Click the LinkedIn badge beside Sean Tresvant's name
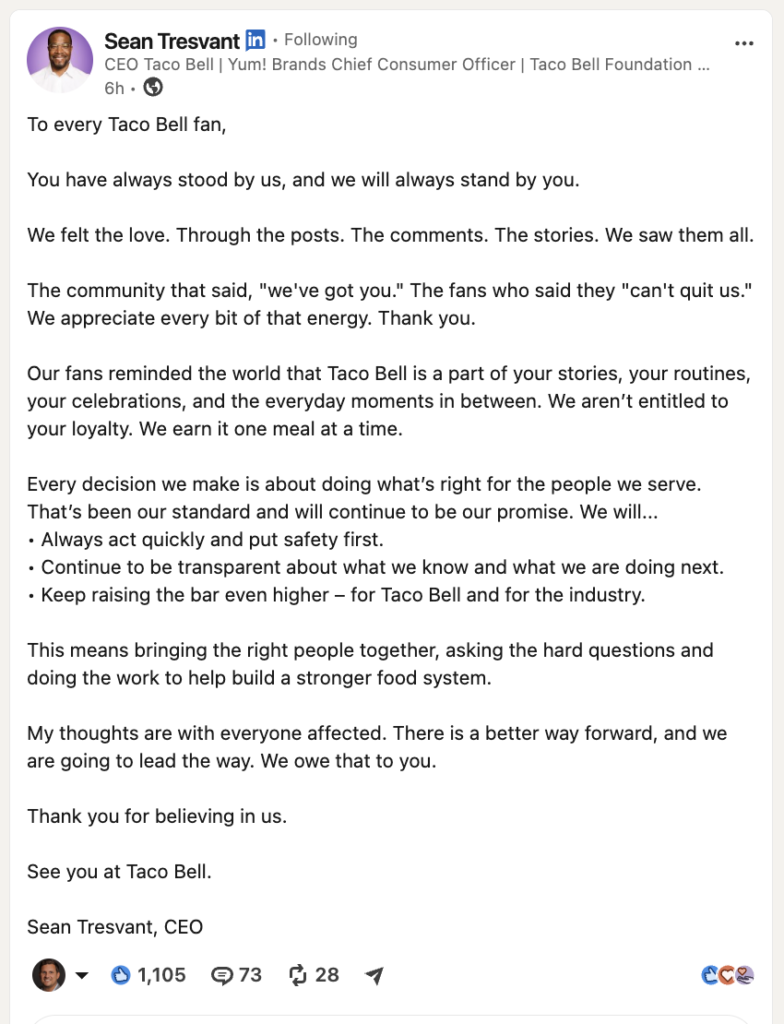784x1024 pixels. pos(255,40)
